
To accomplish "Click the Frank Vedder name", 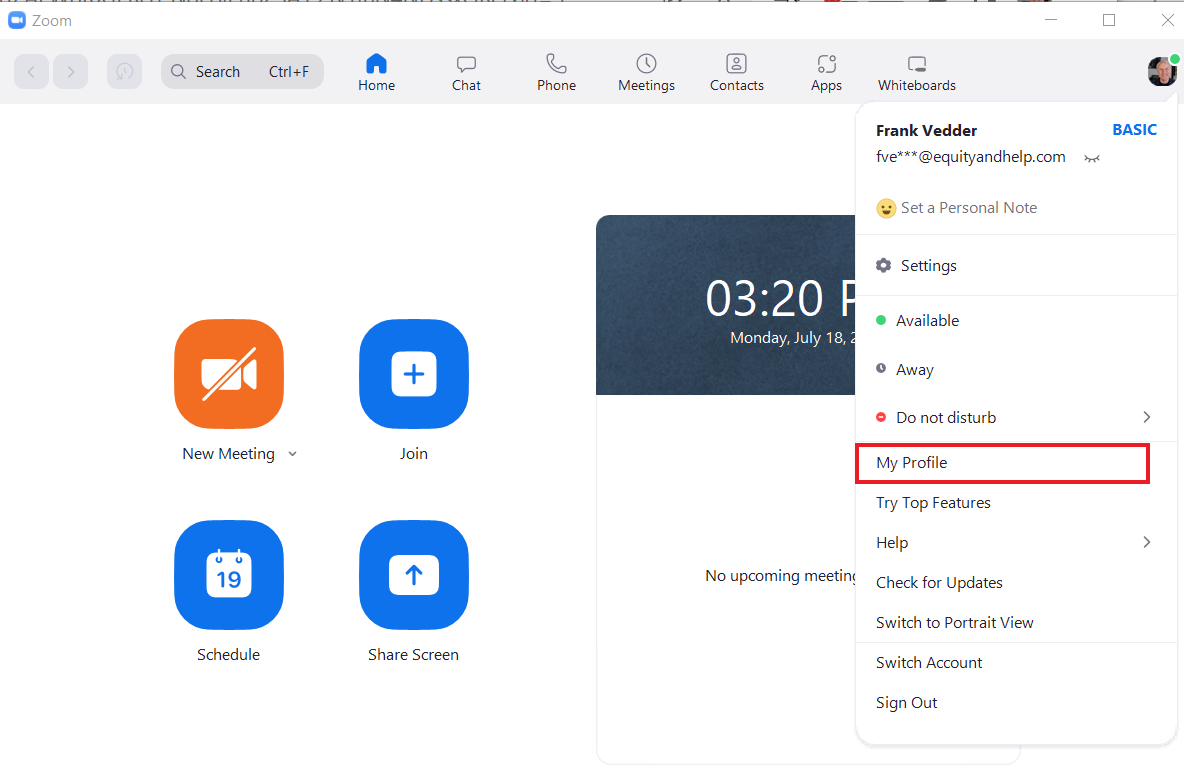I will point(927,131).
